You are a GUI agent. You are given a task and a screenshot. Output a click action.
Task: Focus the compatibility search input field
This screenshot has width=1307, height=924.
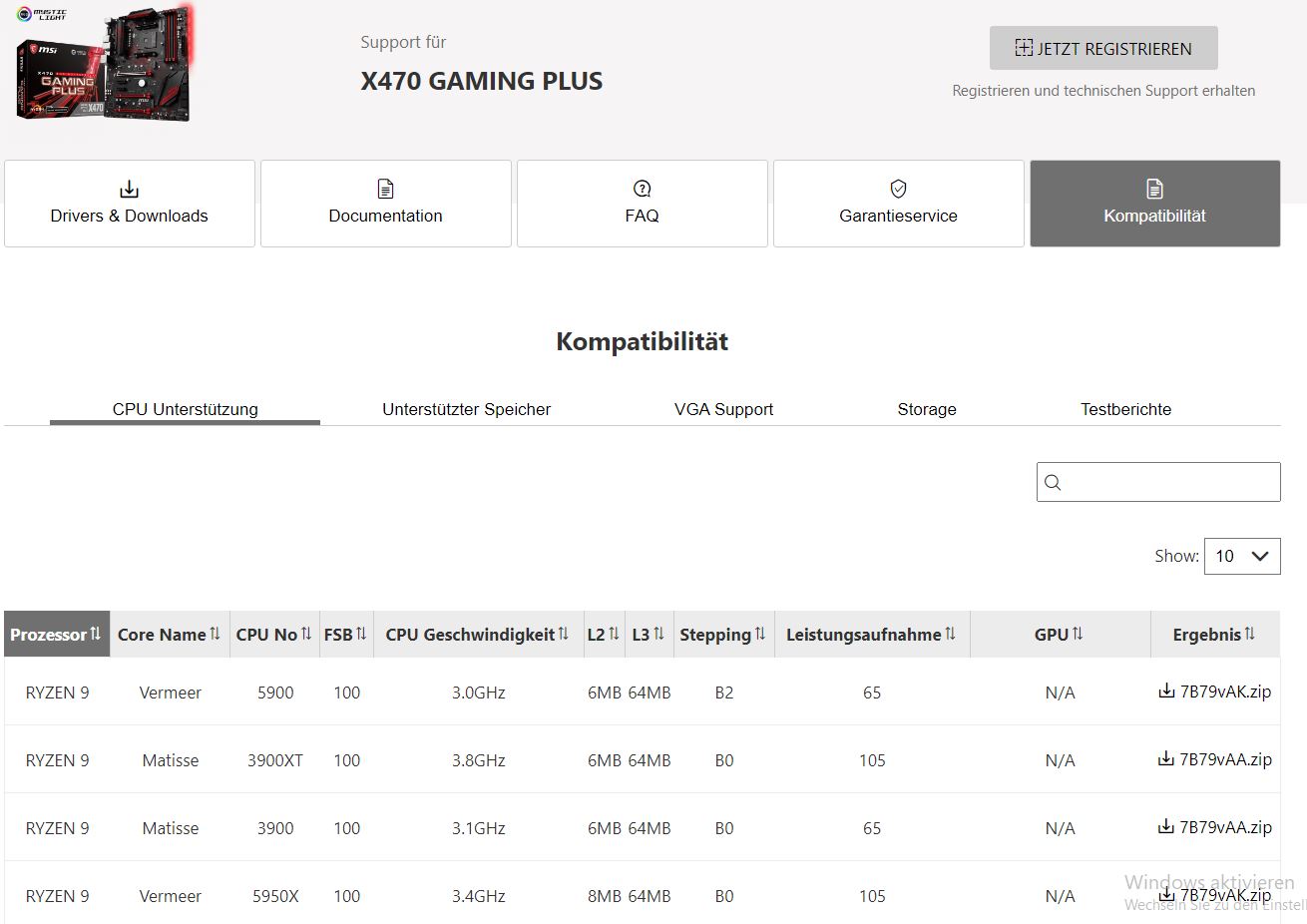pos(1158,482)
